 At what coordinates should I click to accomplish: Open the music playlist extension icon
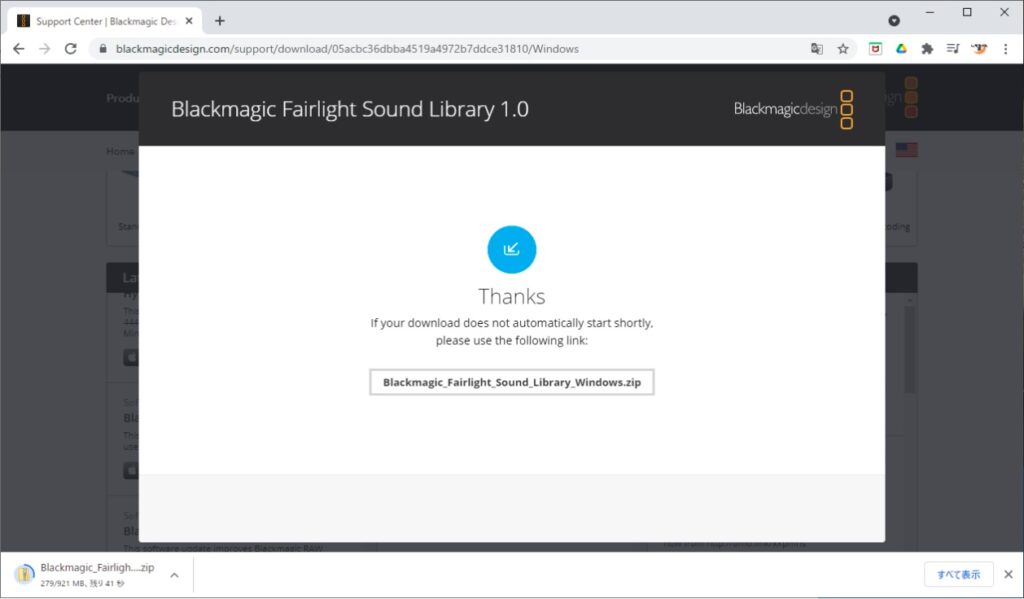951,47
